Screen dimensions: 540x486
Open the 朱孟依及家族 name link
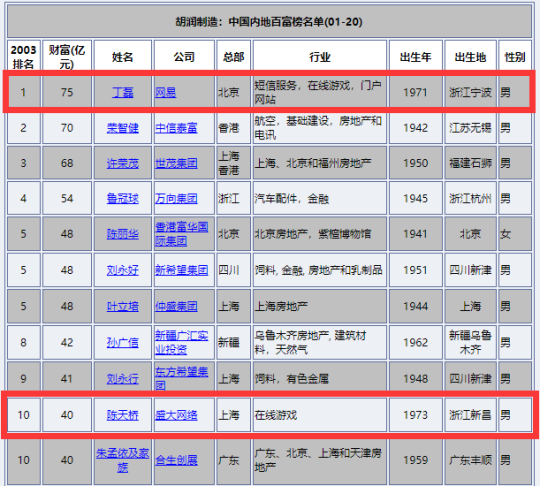pos(123,460)
